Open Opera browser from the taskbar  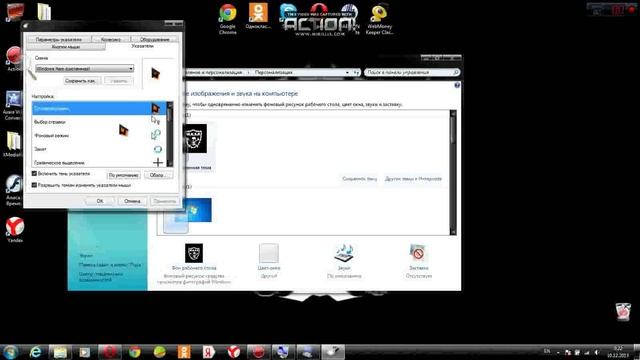[109, 352]
